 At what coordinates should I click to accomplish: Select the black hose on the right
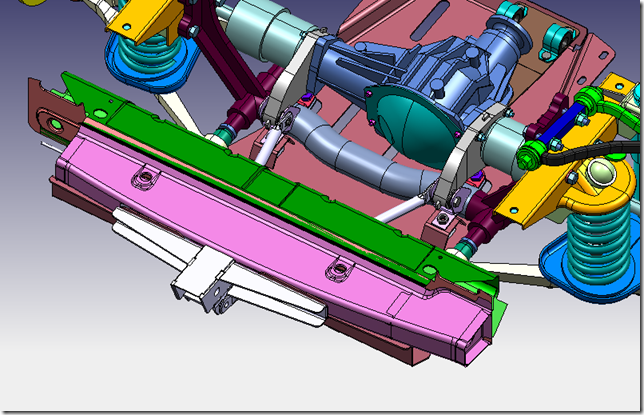click(591, 151)
